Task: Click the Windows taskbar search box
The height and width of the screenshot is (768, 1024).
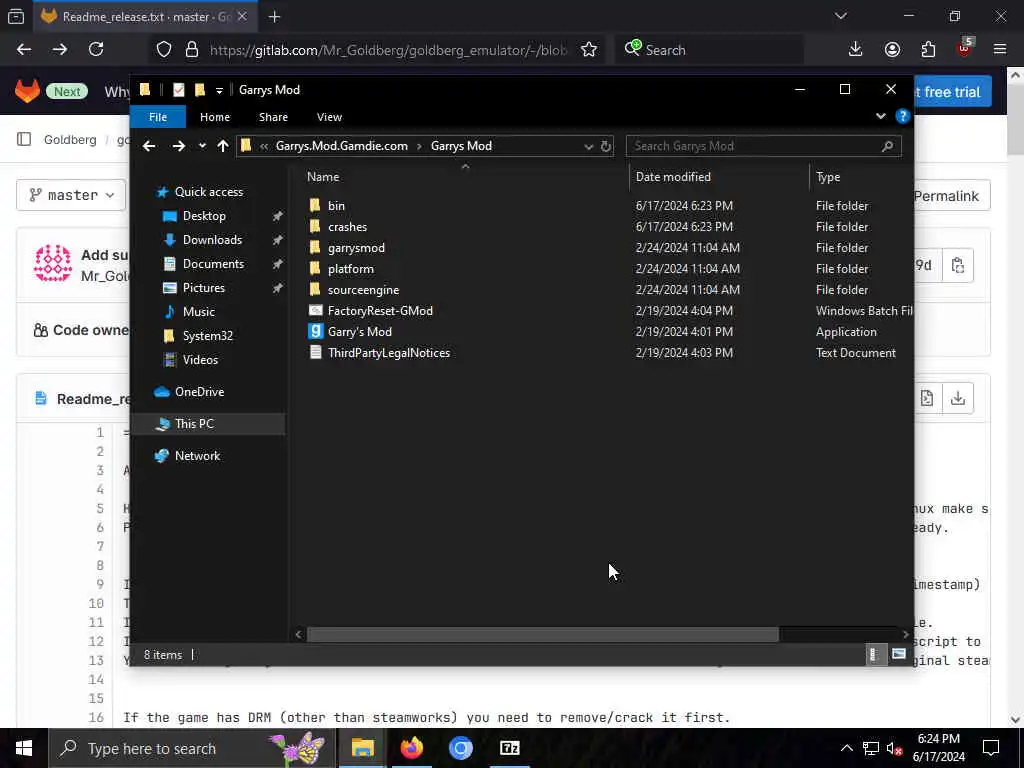Action: tap(192, 748)
